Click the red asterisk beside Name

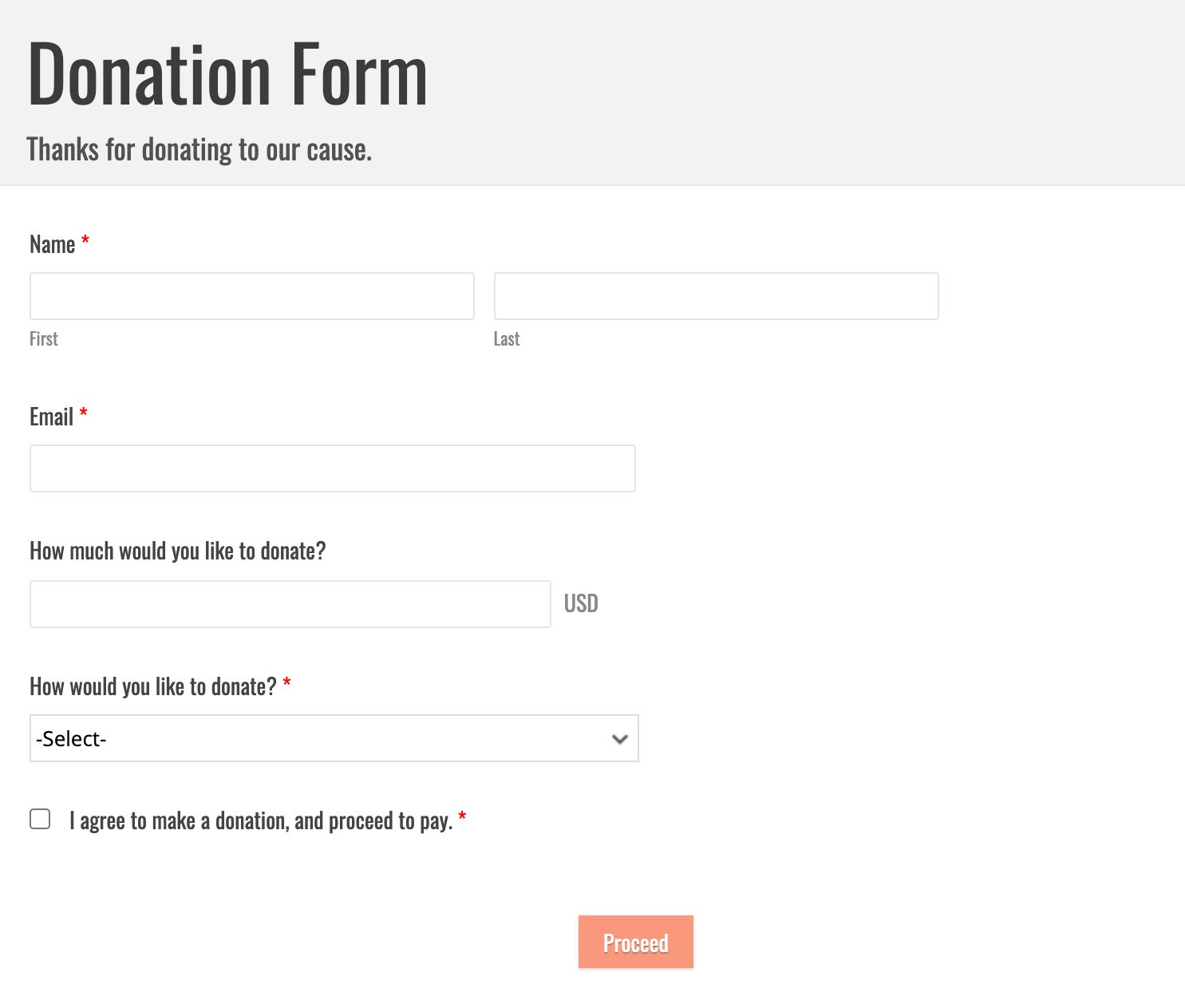85,241
